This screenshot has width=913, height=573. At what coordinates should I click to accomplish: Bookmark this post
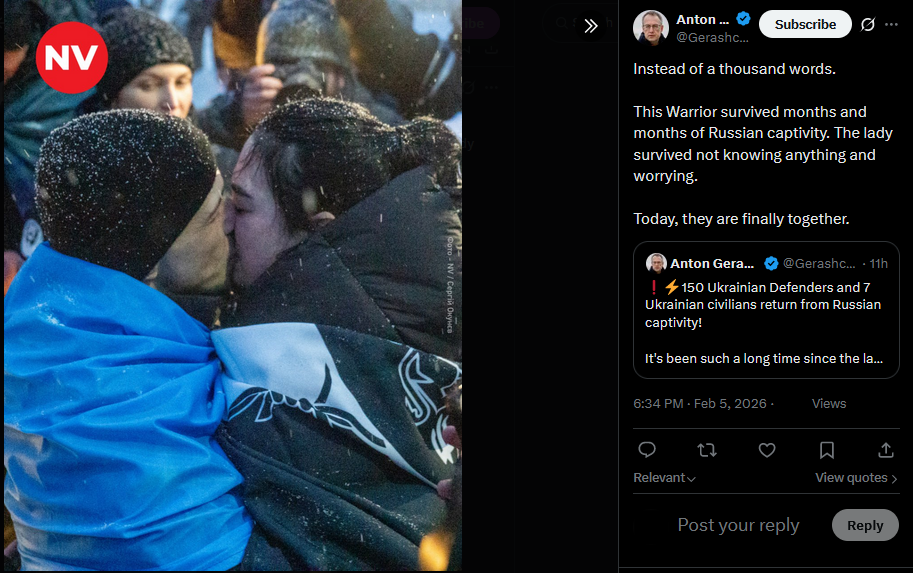pyautogui.click(x=827, y=450)
